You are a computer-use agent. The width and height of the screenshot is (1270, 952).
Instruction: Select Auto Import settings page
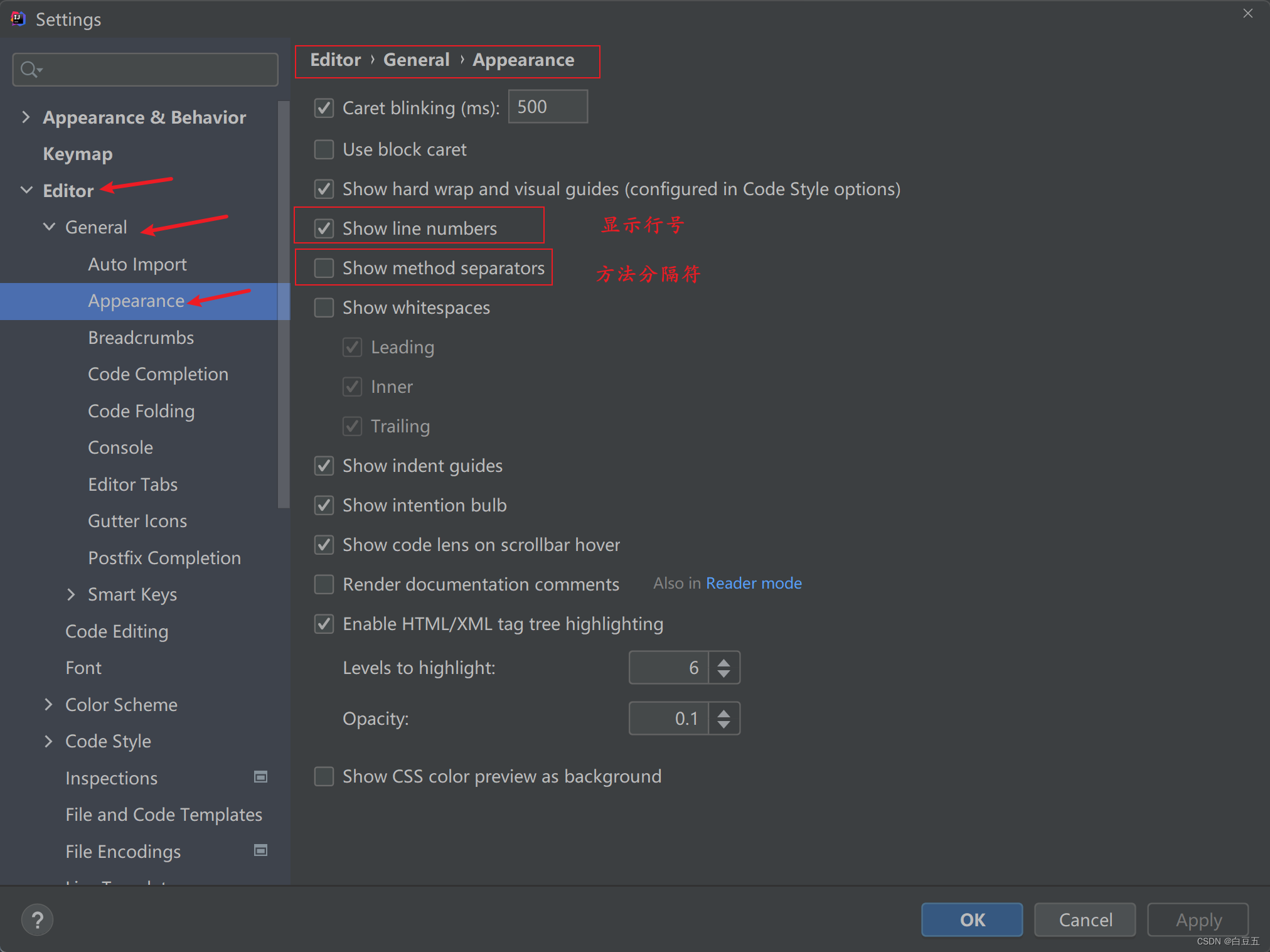click(137, 264)
